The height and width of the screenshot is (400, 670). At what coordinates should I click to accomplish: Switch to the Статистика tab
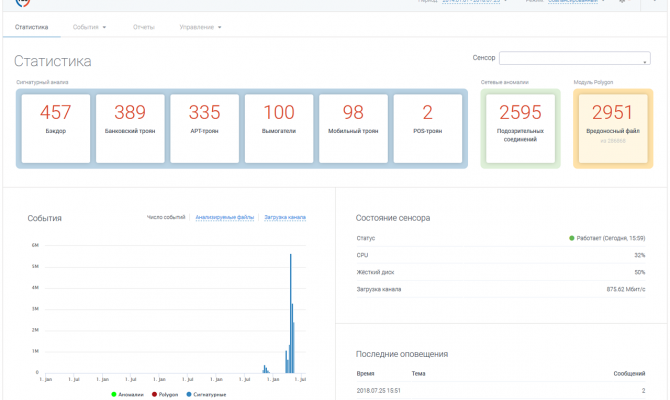[31, 26]
